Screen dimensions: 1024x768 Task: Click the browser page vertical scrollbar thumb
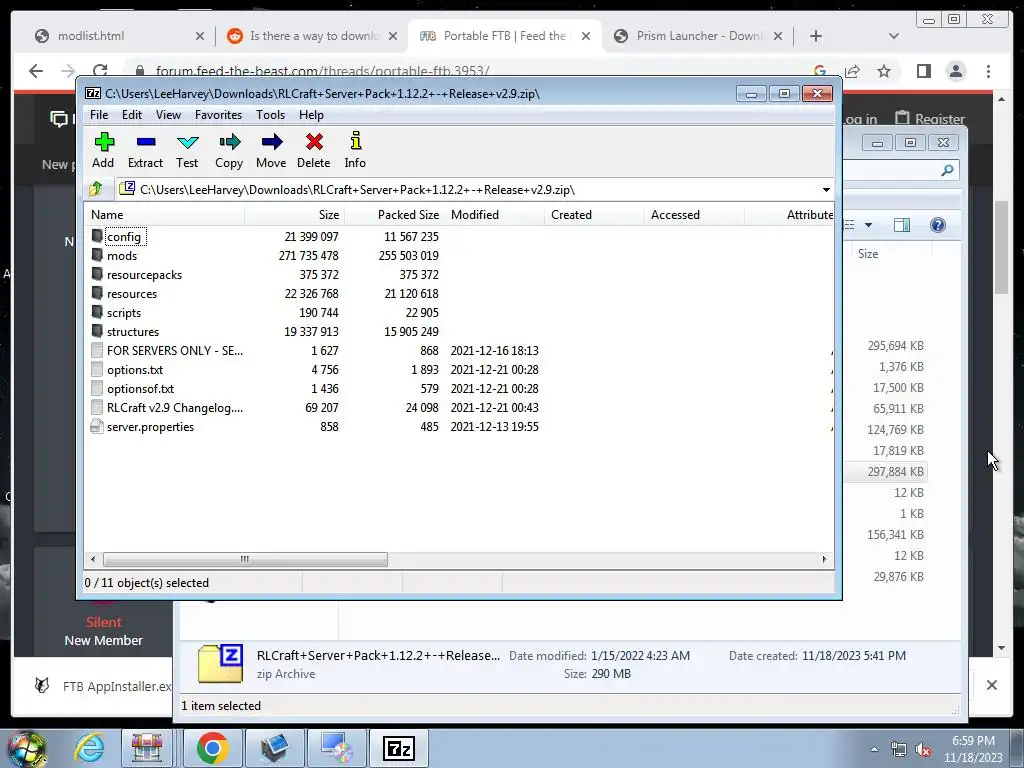(1002, 248)
